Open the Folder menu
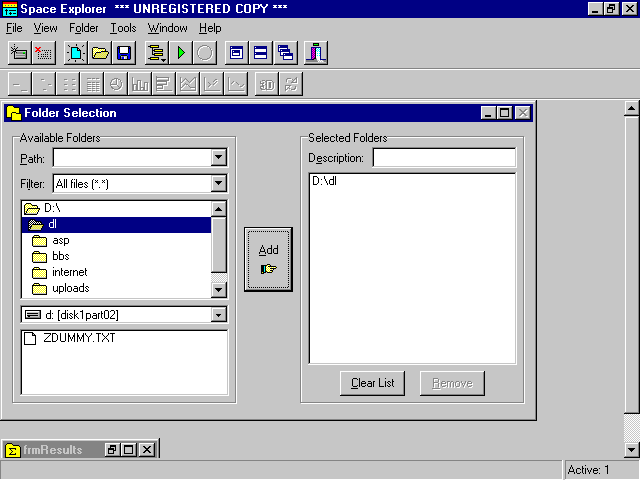Image resolution: width=640 pixels, height=480 pixels. coord(84,28)
